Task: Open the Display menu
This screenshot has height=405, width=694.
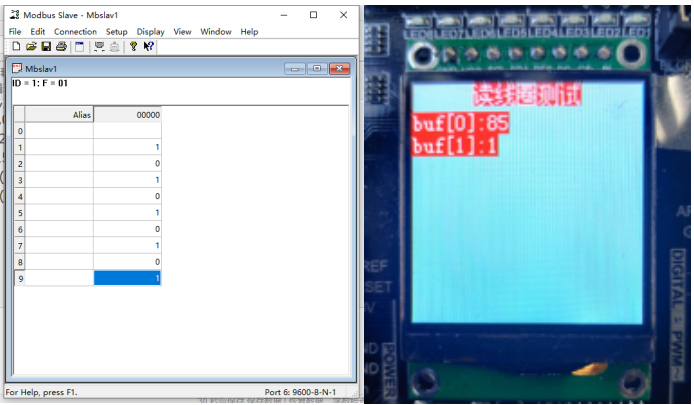Action: tap(150, 31)
